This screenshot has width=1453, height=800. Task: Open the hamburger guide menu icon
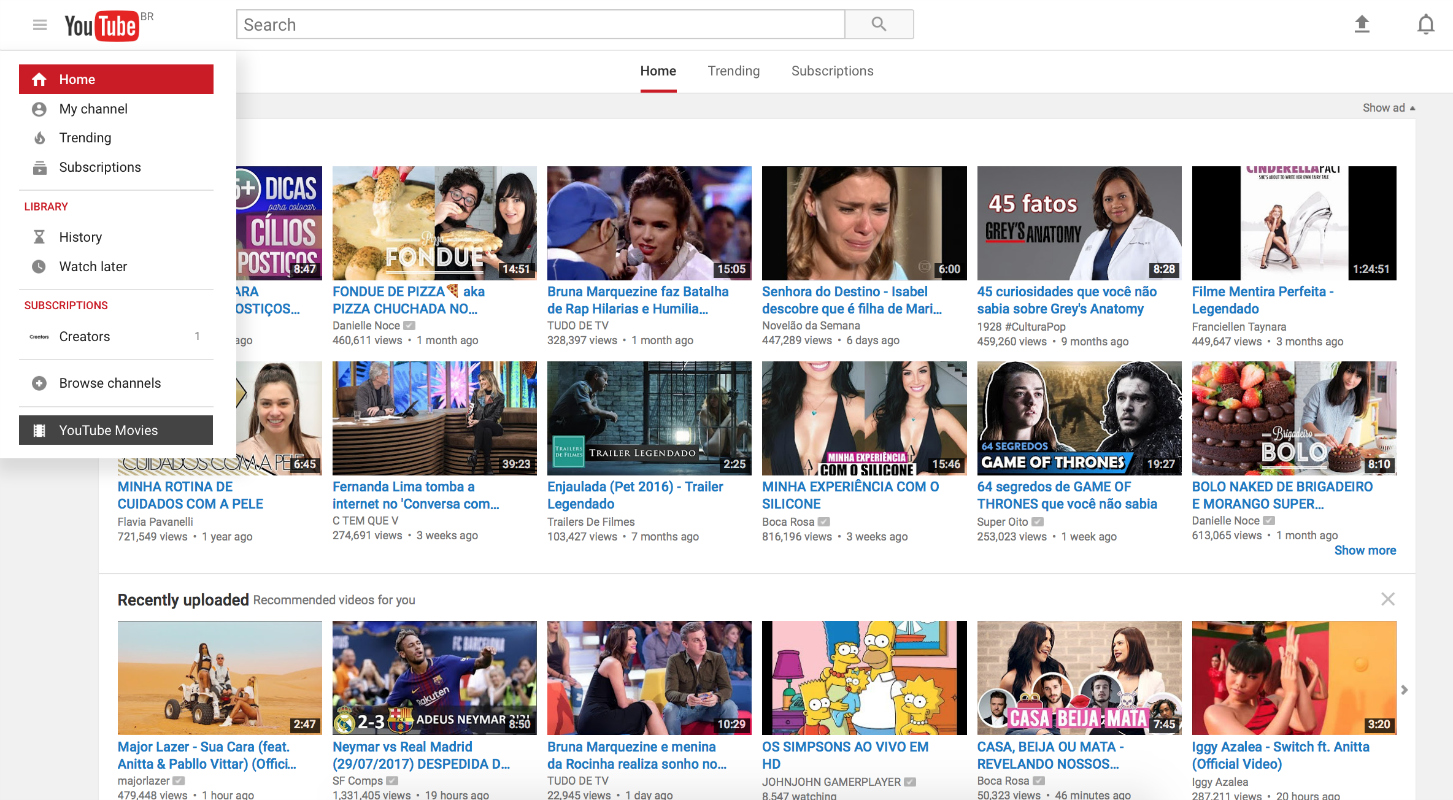click(40, 25)
